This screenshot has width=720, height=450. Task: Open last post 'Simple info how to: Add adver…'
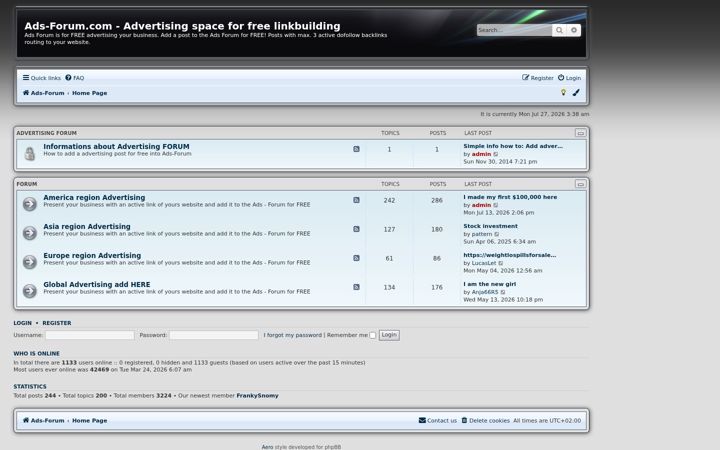pyautogui.click(x=513, y=146)
